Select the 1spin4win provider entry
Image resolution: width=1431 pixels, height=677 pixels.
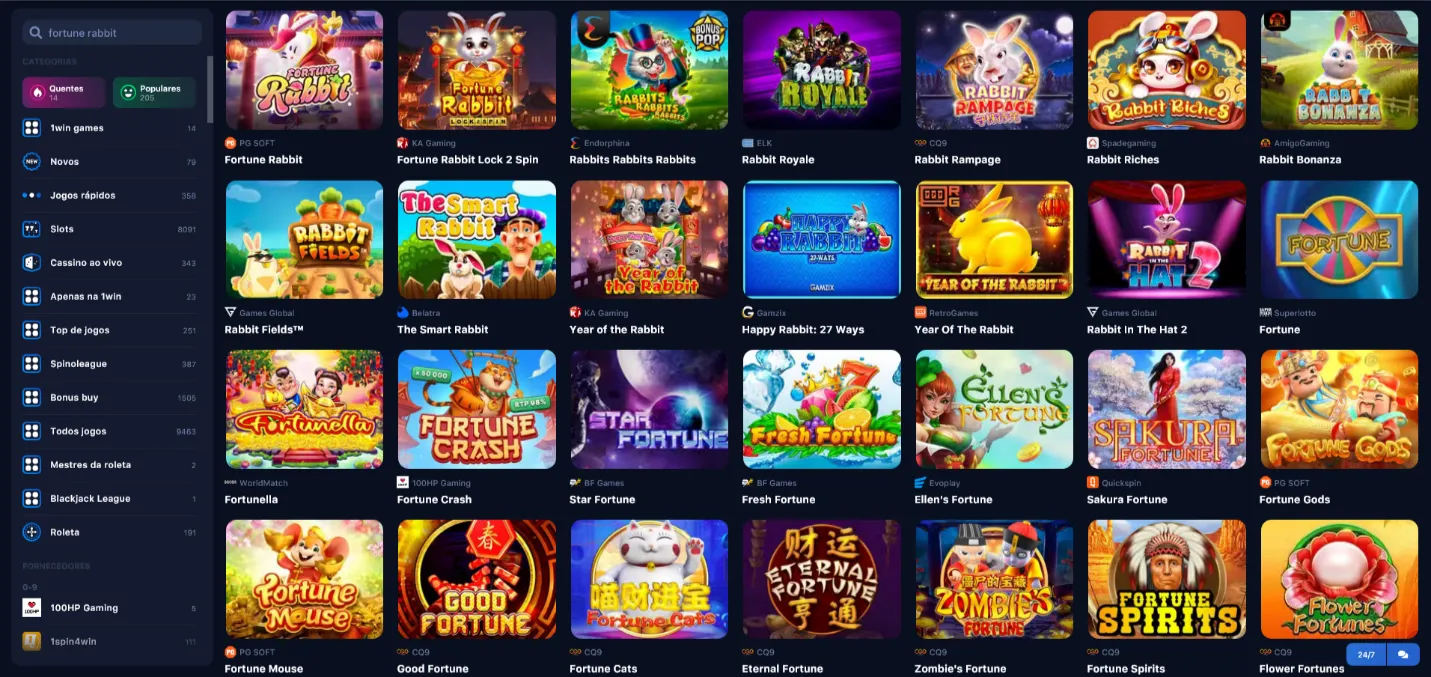coord(110,642)
